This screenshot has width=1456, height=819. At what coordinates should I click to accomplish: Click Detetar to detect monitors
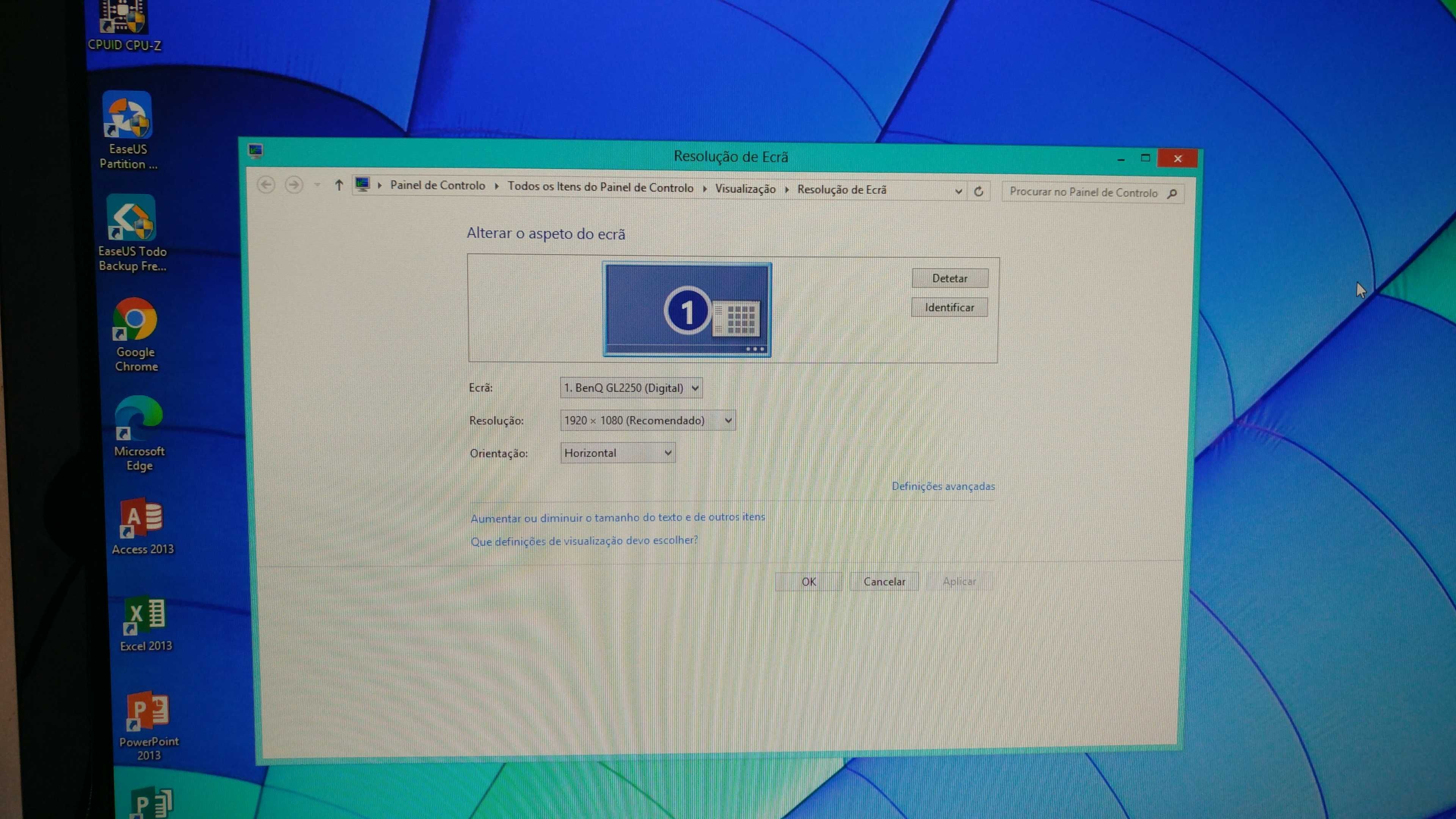tap(949, 278)
